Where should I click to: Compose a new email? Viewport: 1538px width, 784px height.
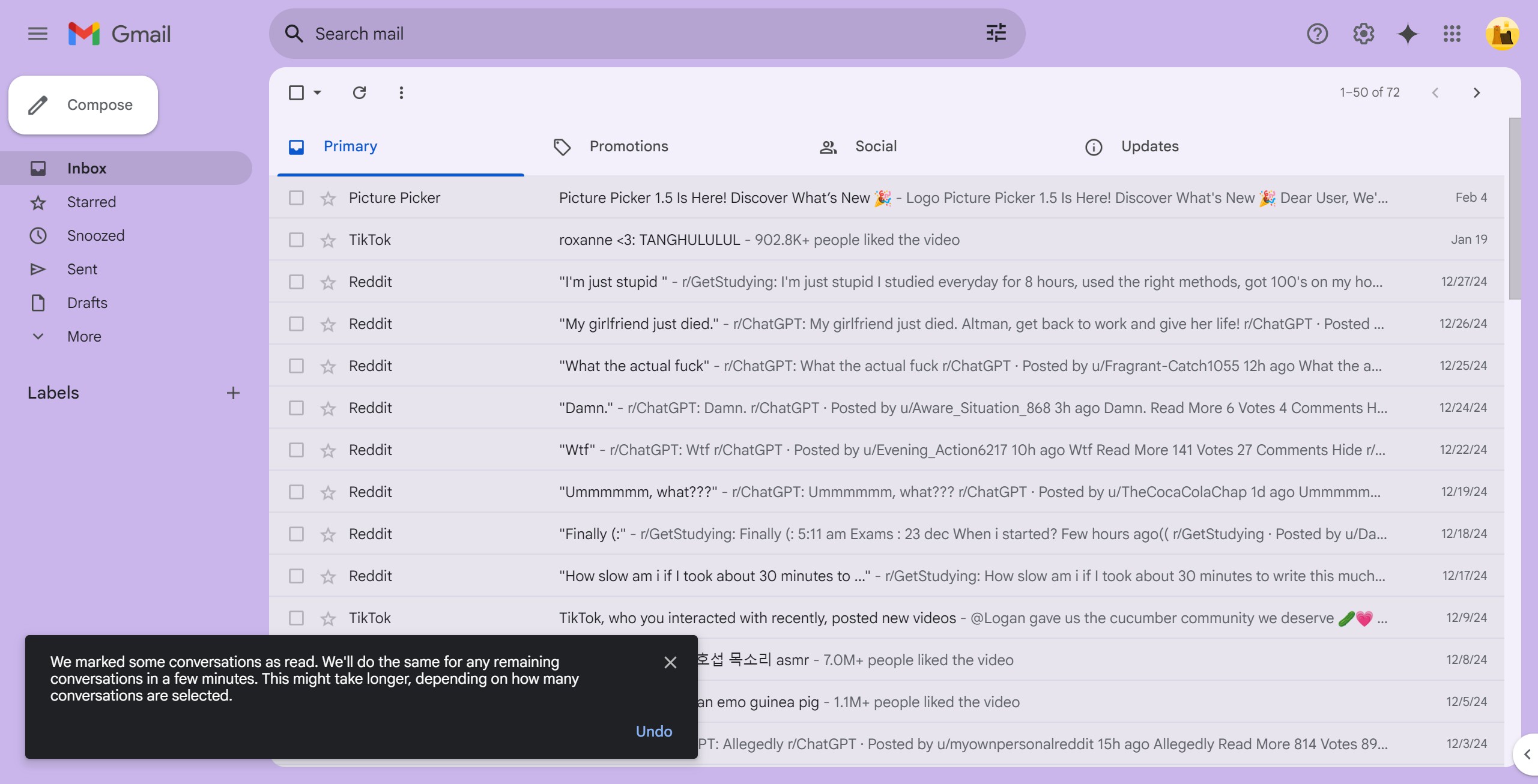(83, 105)
